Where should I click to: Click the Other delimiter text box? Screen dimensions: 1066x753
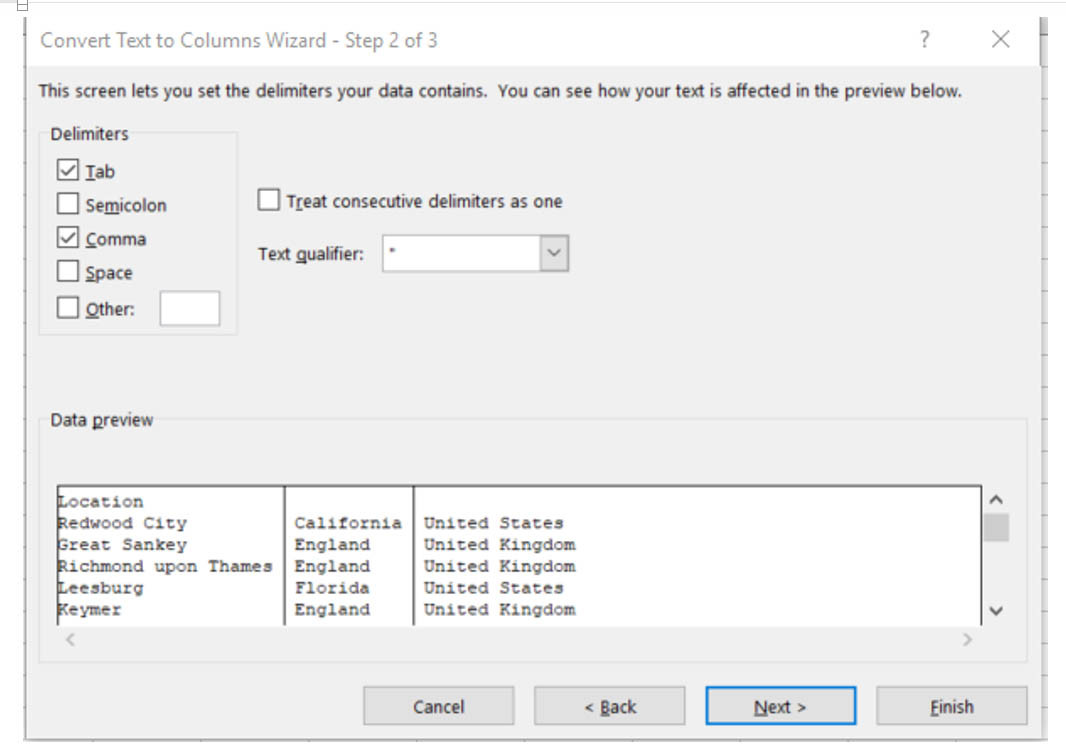pos(189,308)
